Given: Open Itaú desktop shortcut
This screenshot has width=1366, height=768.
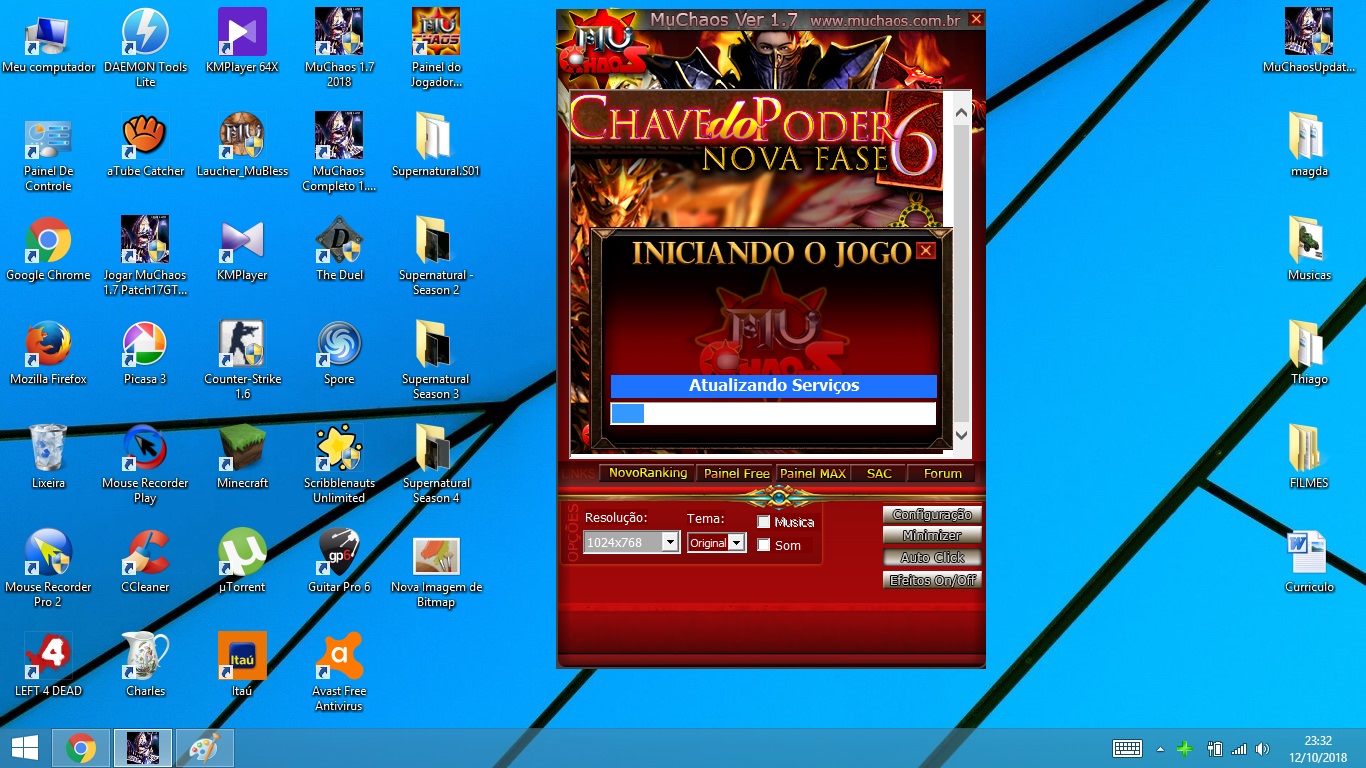Looking at the screenshot, I should point(242,666).
